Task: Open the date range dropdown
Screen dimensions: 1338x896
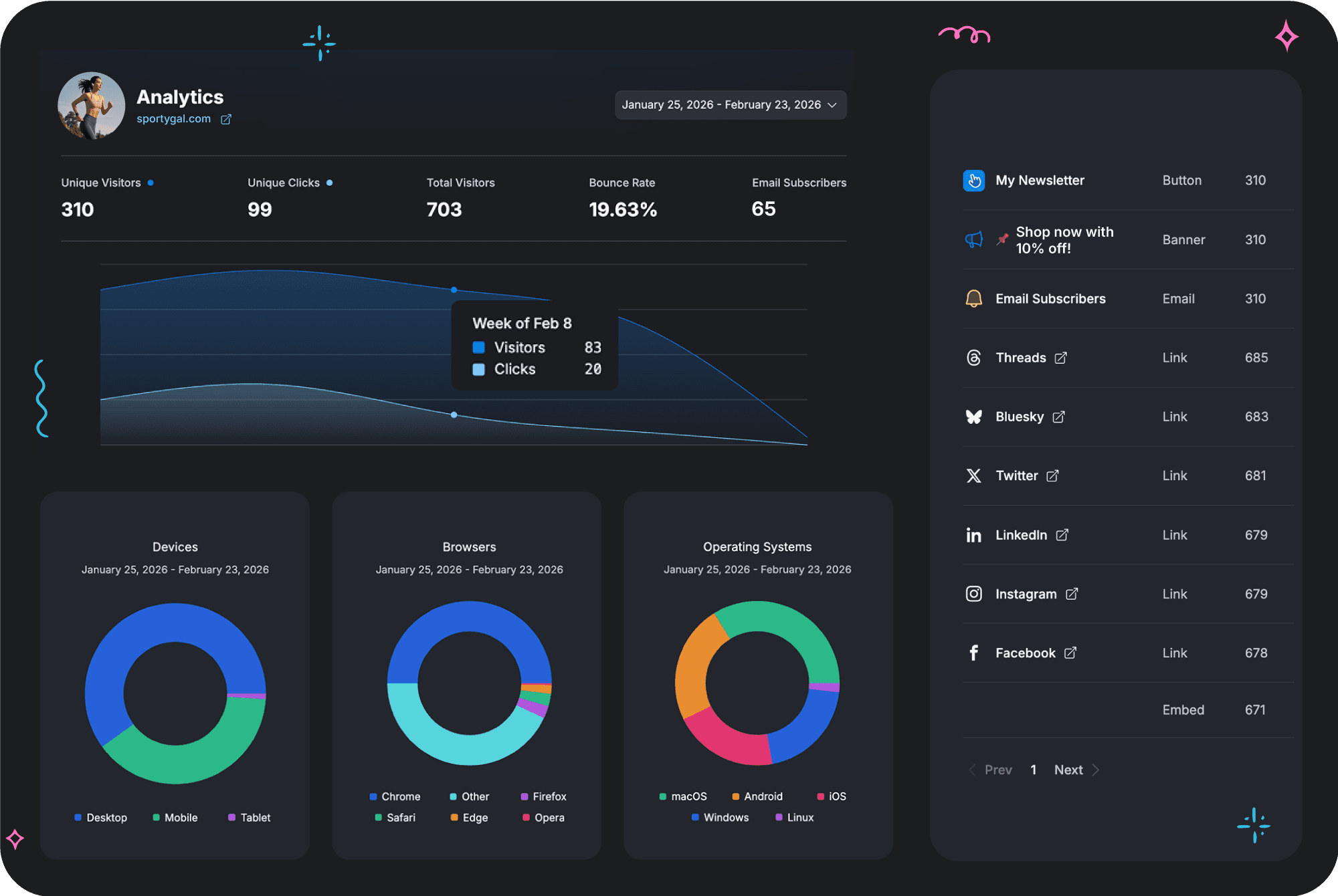Action: pyautogui.click(x=730, y=105)
